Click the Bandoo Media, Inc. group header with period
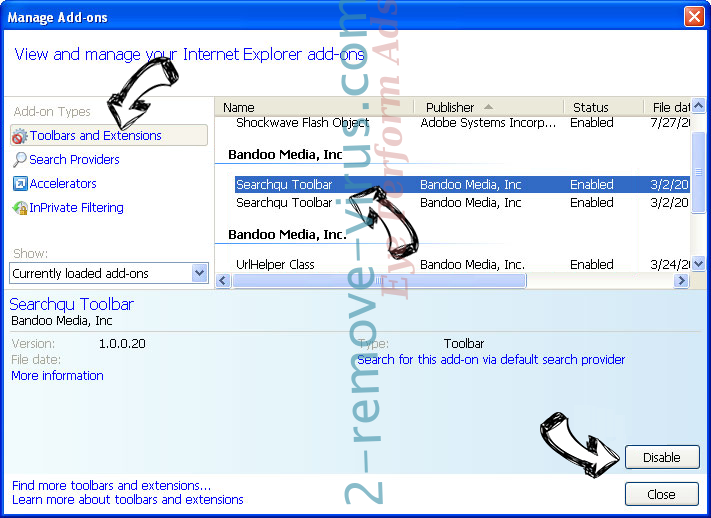 (287, 235)
